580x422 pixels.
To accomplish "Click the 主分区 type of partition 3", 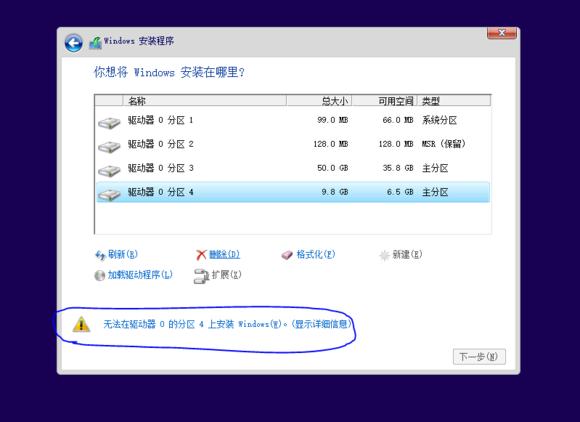I will [435, 168].
